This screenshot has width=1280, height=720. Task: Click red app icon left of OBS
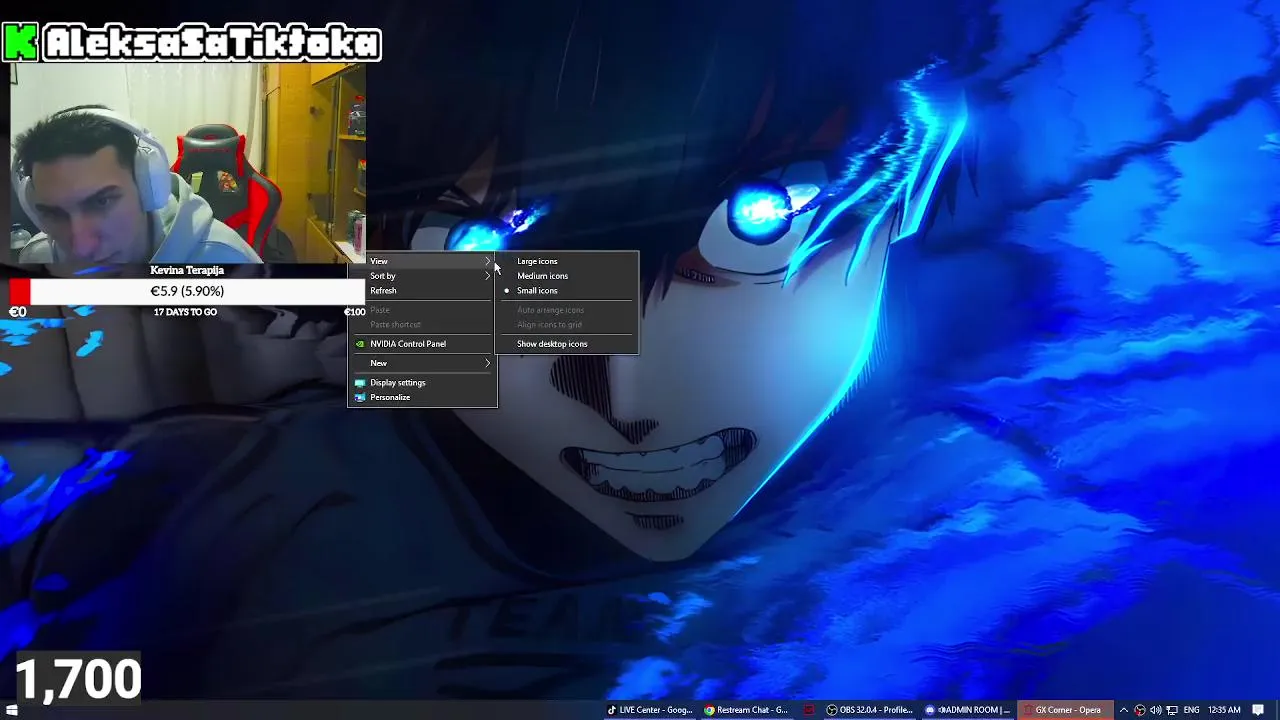(808, 710)
